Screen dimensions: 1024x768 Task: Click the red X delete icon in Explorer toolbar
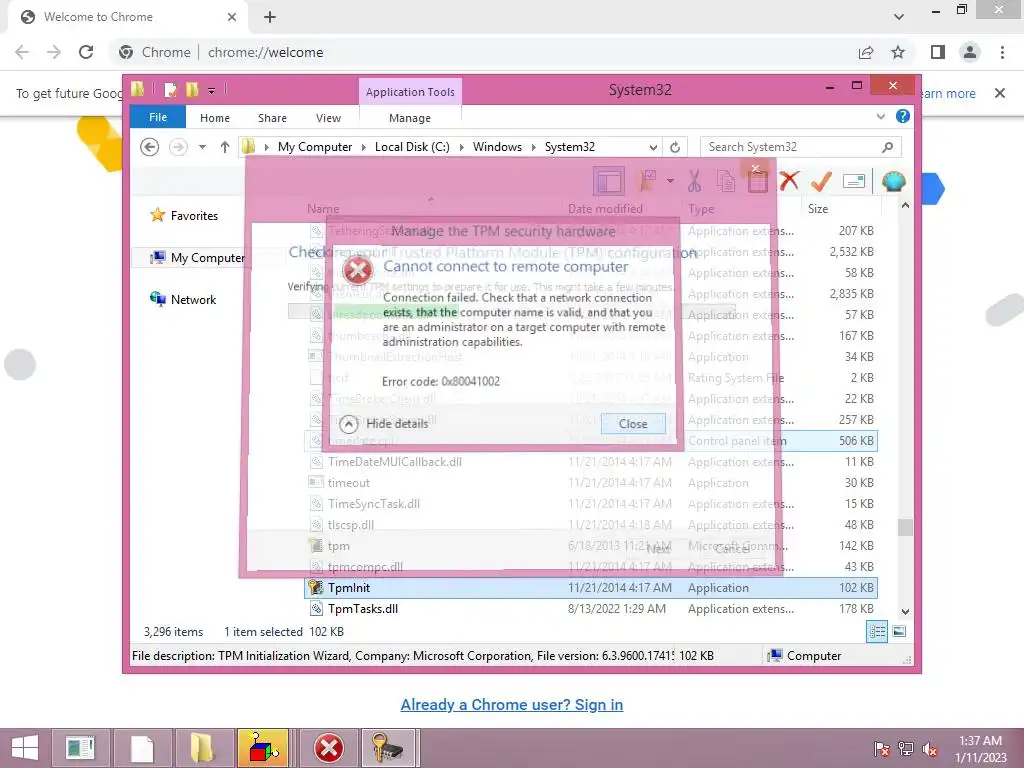coord(789,181)
